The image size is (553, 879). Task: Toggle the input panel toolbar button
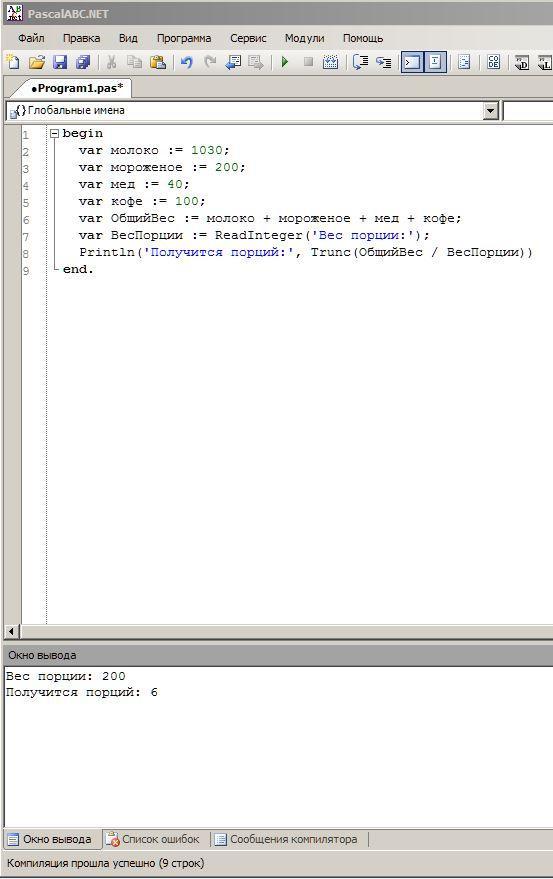[436, 62]
